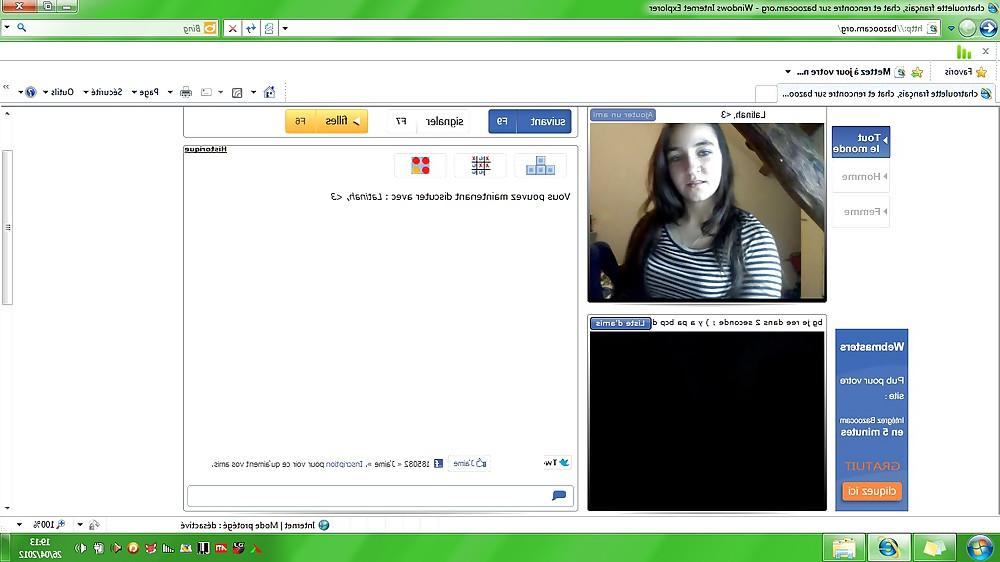The width and height of the screenshot is (1000, 562).
Task: Click the webcam video of Latinah
Action: click(707, 211)
